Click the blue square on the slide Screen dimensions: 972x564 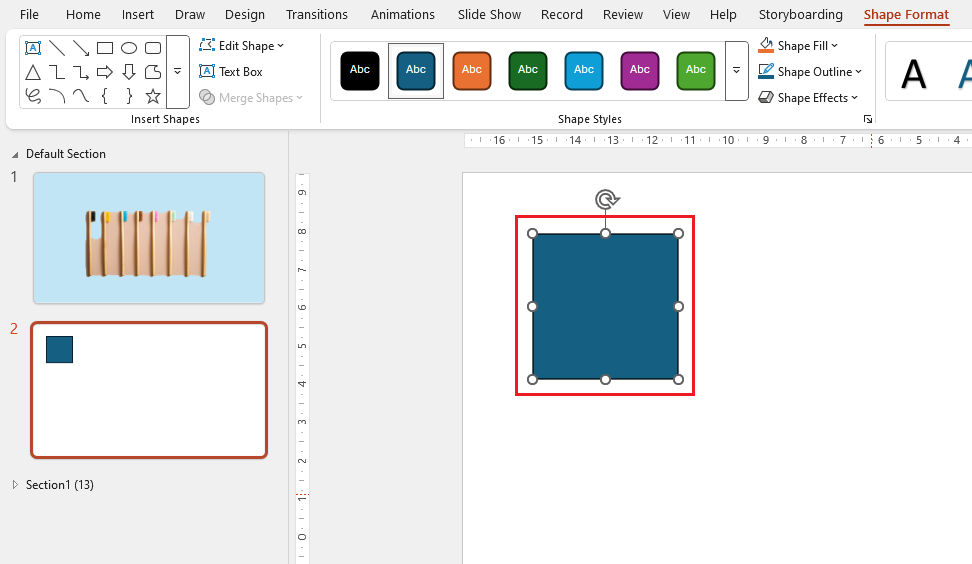[605, 306]
